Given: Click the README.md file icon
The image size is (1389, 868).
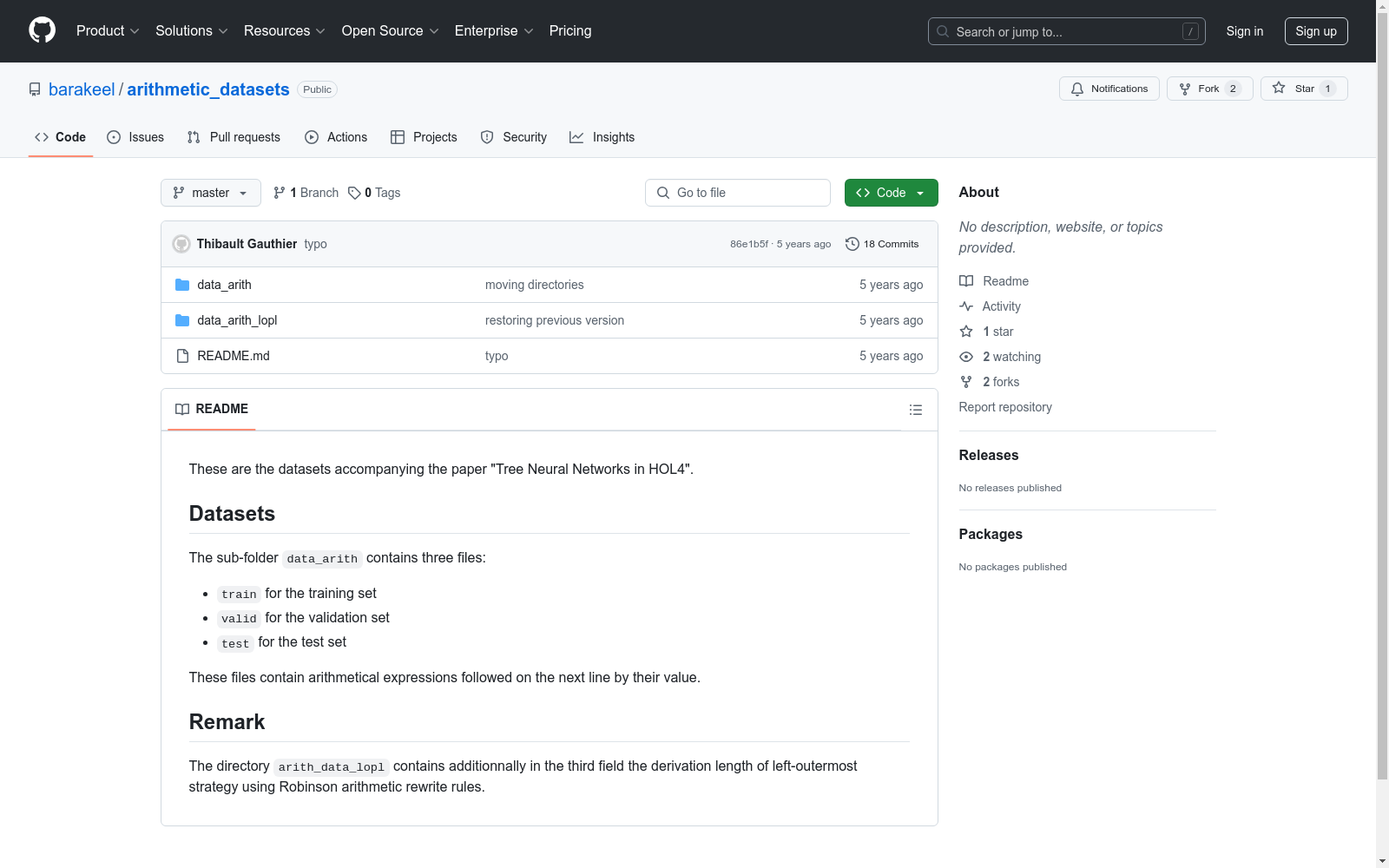Looking at the screenshot, I should 182,356.
